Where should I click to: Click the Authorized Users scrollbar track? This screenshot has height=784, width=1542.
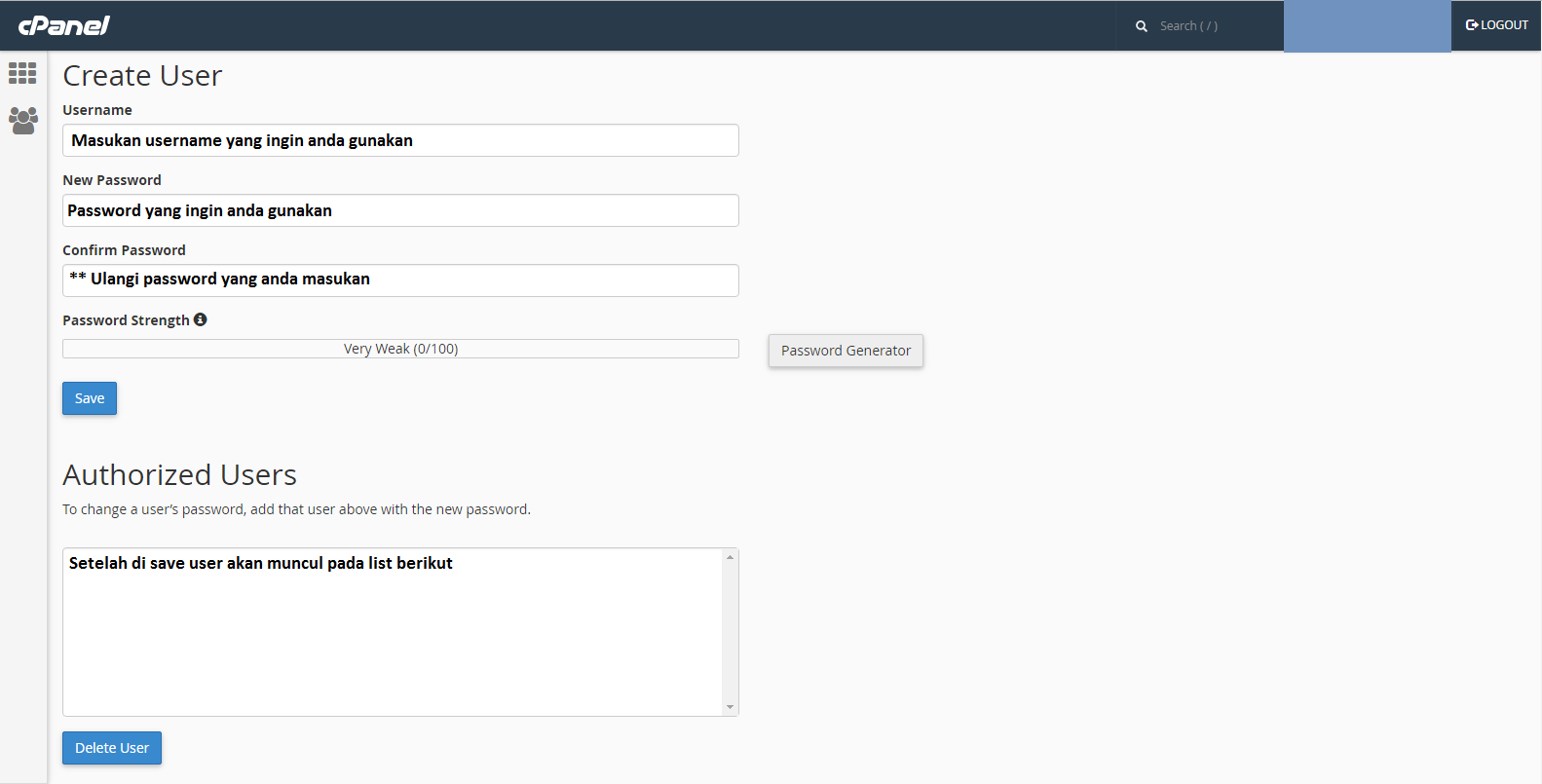tap(730, 633)
